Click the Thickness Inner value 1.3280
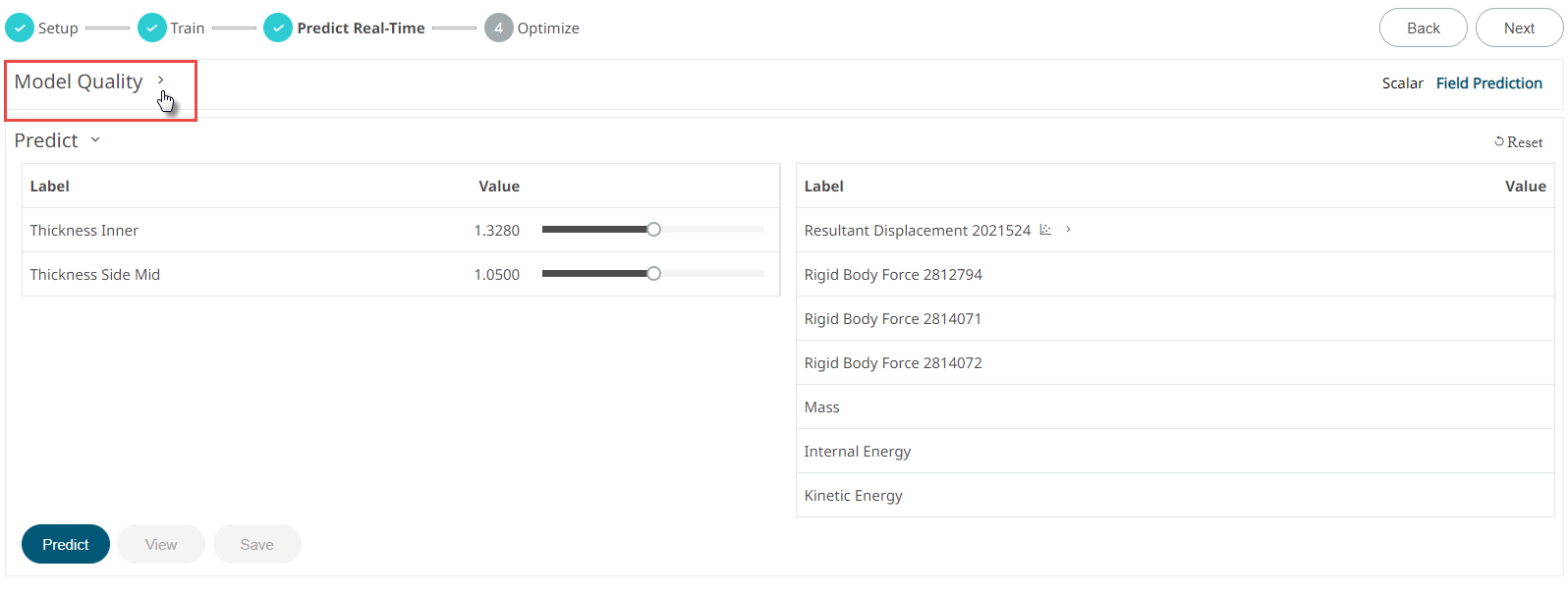 tap(496, 231)
